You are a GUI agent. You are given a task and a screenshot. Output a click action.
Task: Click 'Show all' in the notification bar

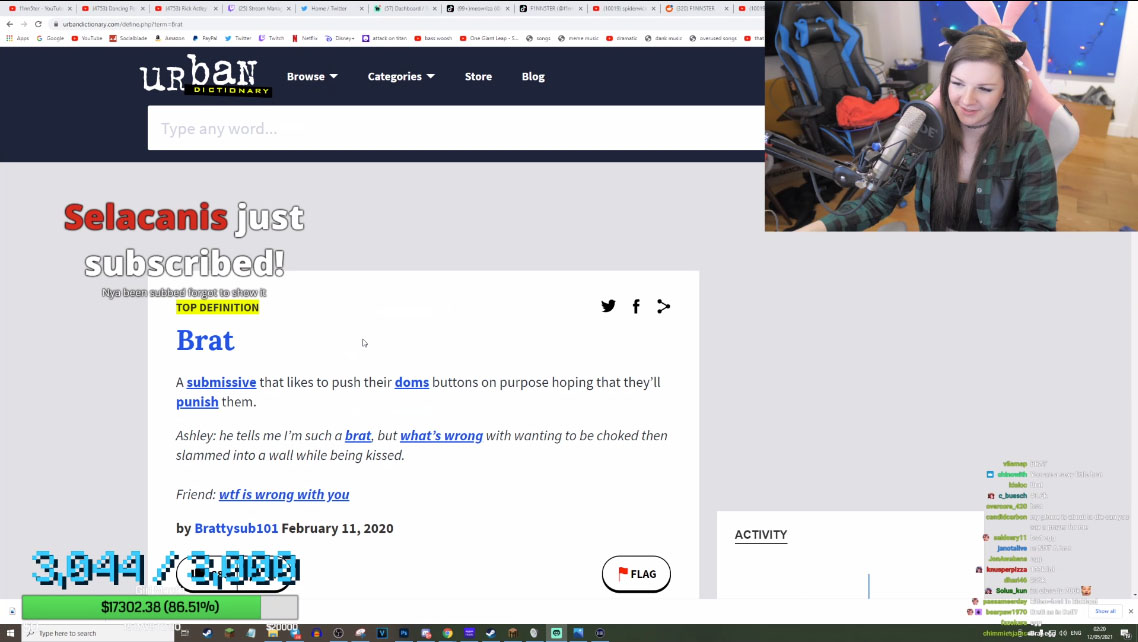point(1105,611)
